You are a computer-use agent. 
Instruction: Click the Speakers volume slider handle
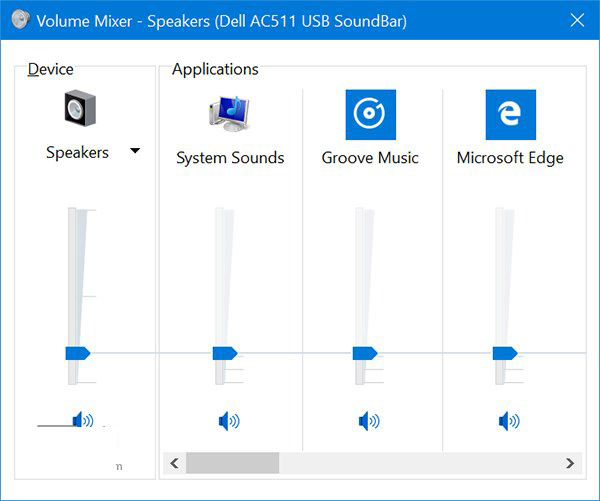(77, 353)
